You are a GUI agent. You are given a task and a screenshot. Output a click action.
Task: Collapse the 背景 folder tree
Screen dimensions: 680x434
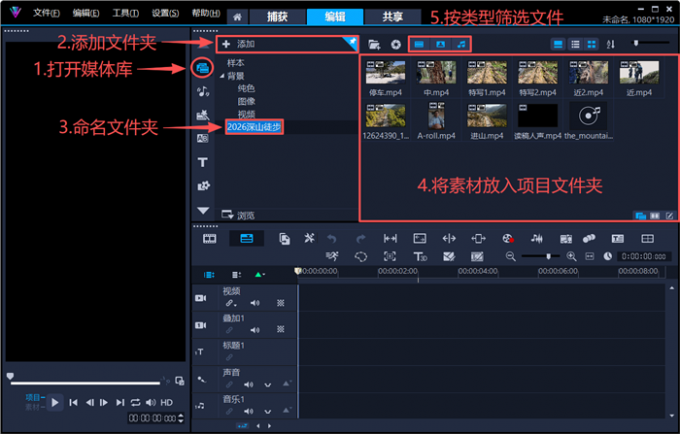point(222,76)
